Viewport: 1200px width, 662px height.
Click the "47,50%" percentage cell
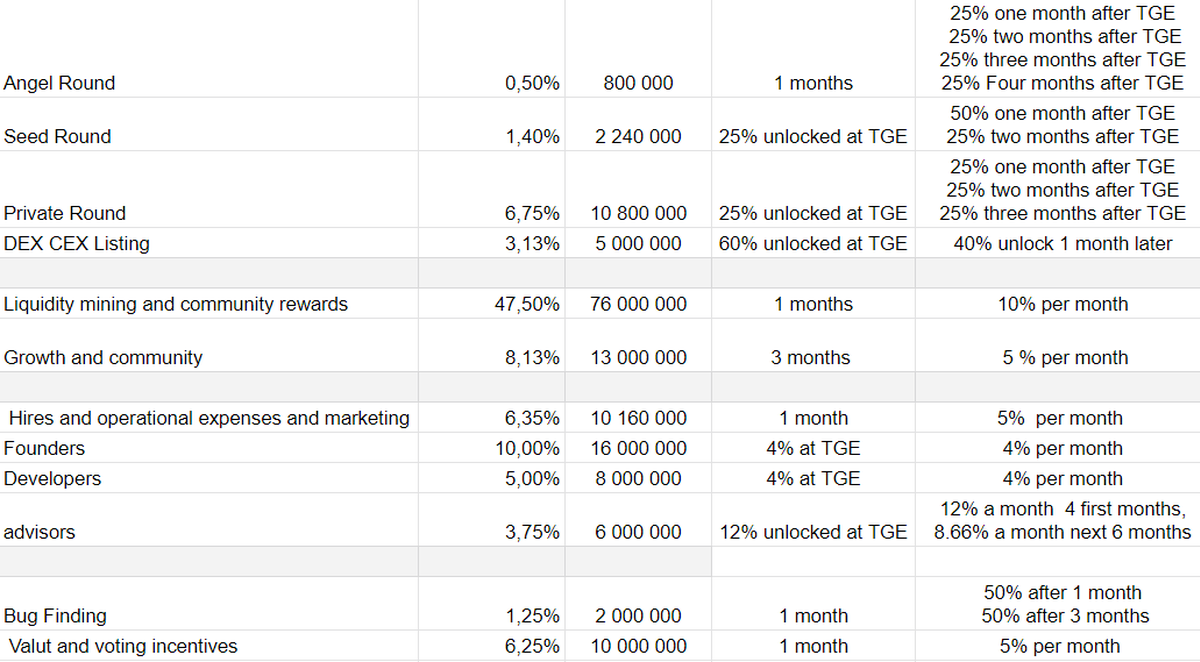point(528,304)
